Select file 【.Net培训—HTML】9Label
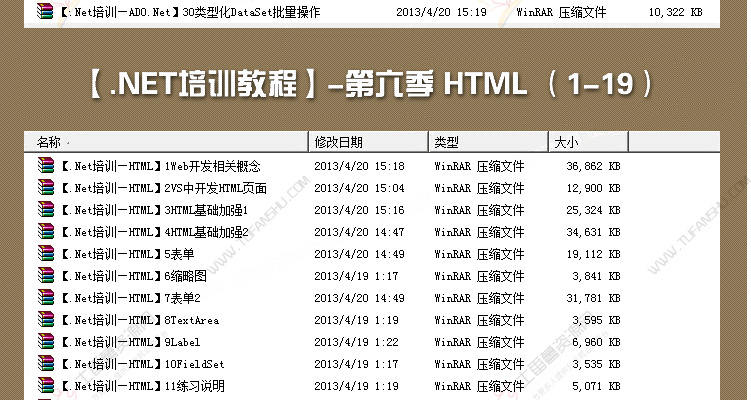751x400 pixels. pos(130,343)
